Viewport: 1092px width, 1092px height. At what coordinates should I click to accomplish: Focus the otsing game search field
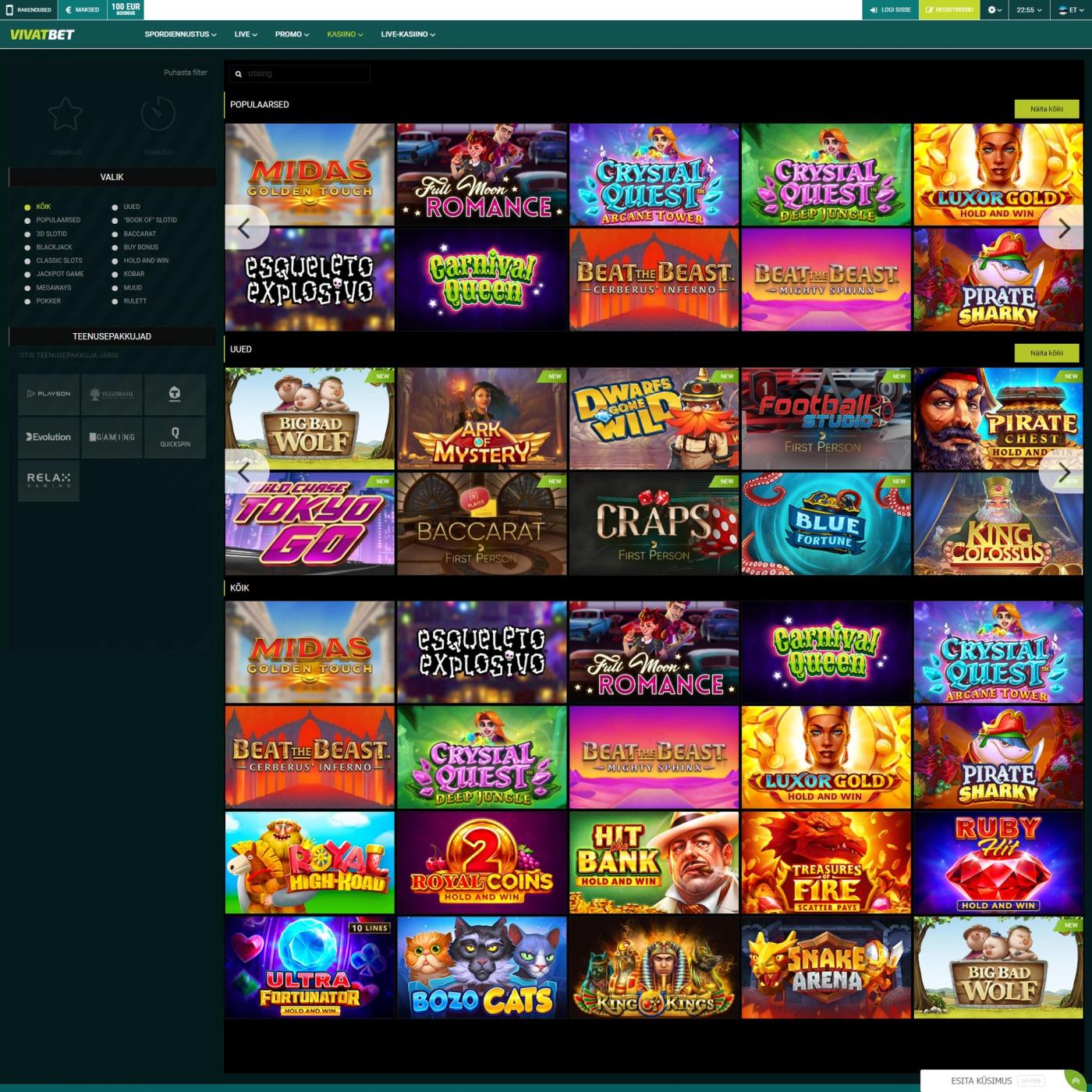click(x=300, y=74)
